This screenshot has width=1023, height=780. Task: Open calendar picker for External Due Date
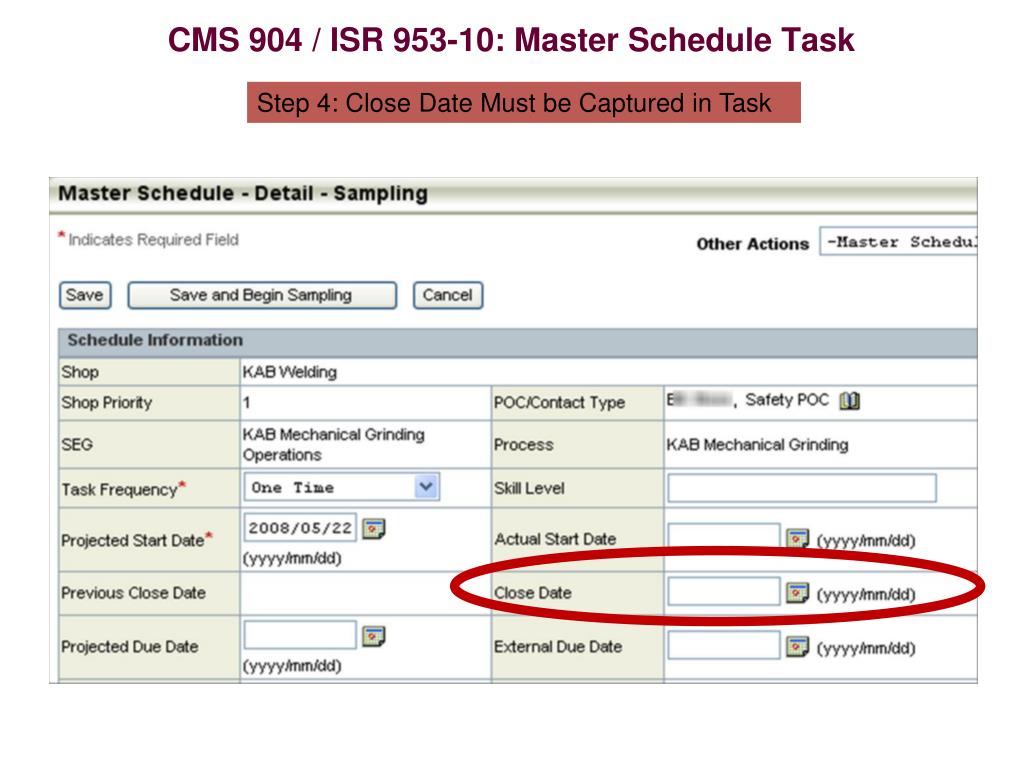click(797, 647)
